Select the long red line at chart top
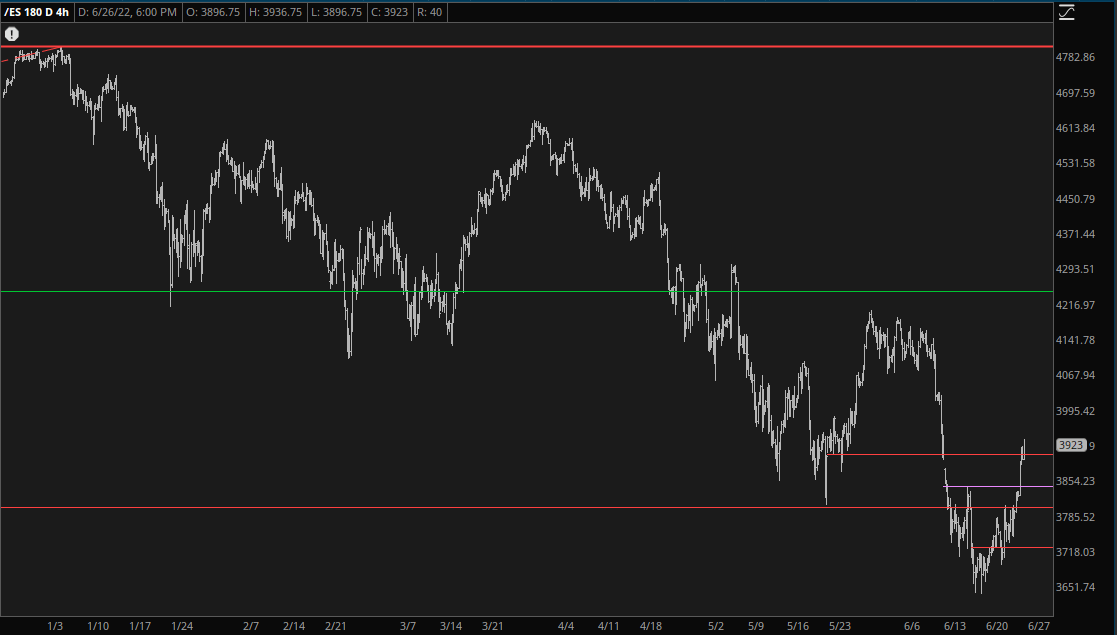The width and height of the screenshot is (1117, 635). [x=500, y=46]
